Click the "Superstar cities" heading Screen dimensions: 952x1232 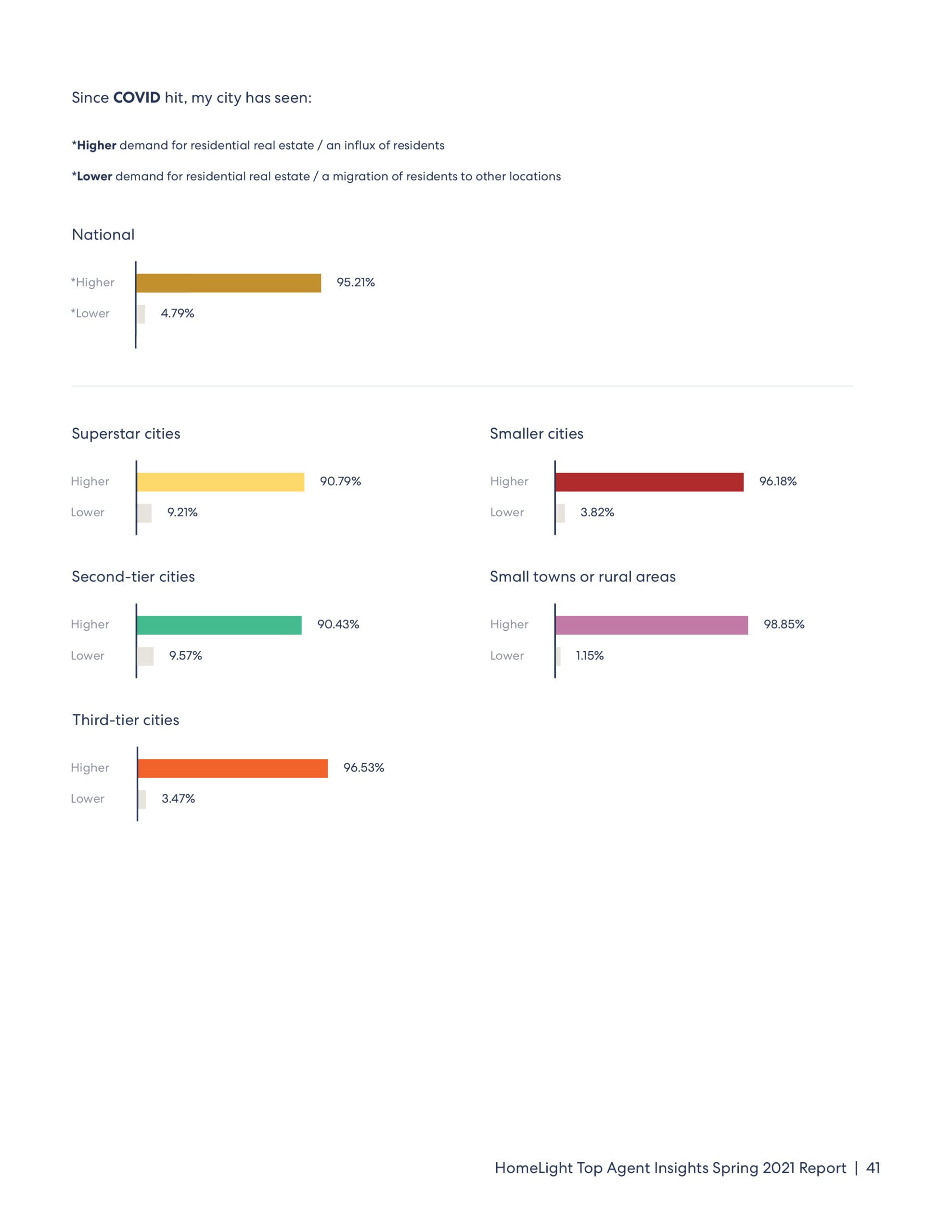pos(126,434)
